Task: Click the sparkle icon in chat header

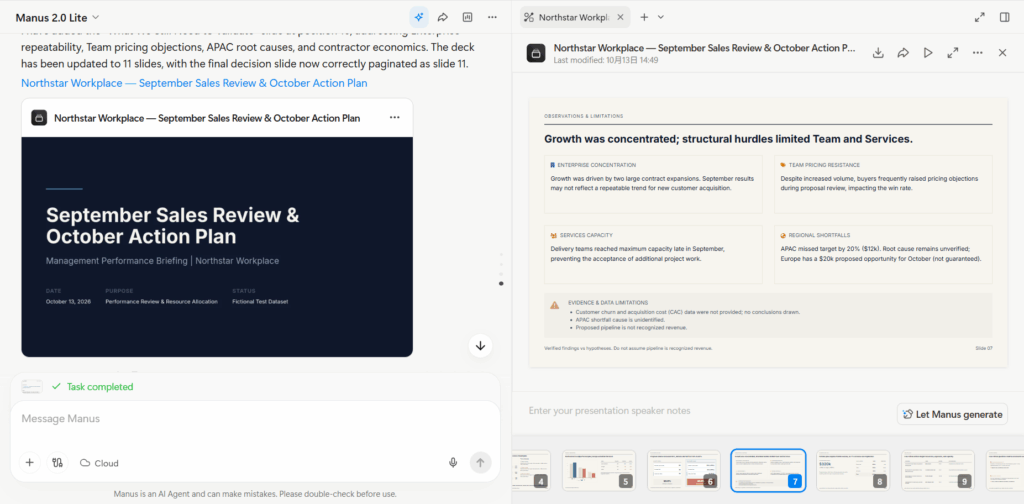Action: [419, 18]
